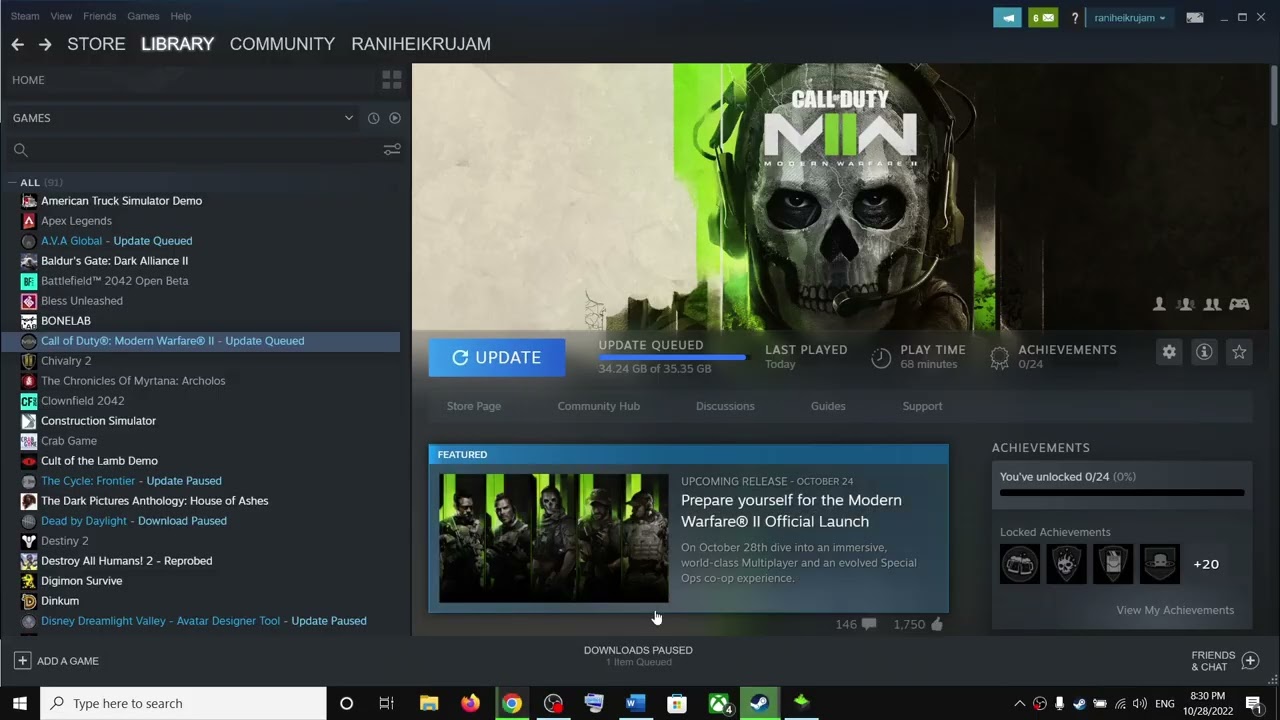The height and width of the screenshot is (720, 1280).
Task: Open File Explorer from the taskbar
Action: pyautogui.click(x=429, y=703)
